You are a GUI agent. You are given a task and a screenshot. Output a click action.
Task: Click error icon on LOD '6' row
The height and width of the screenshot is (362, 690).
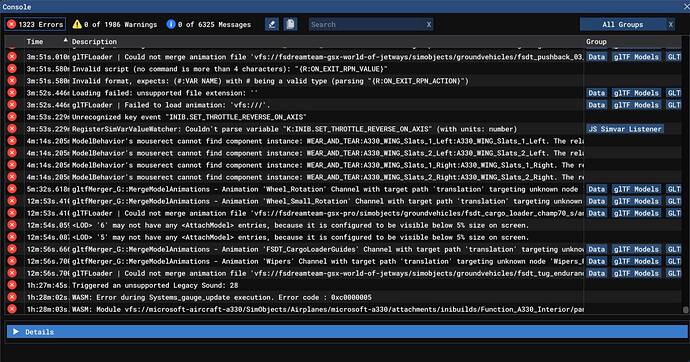point(12,225)
